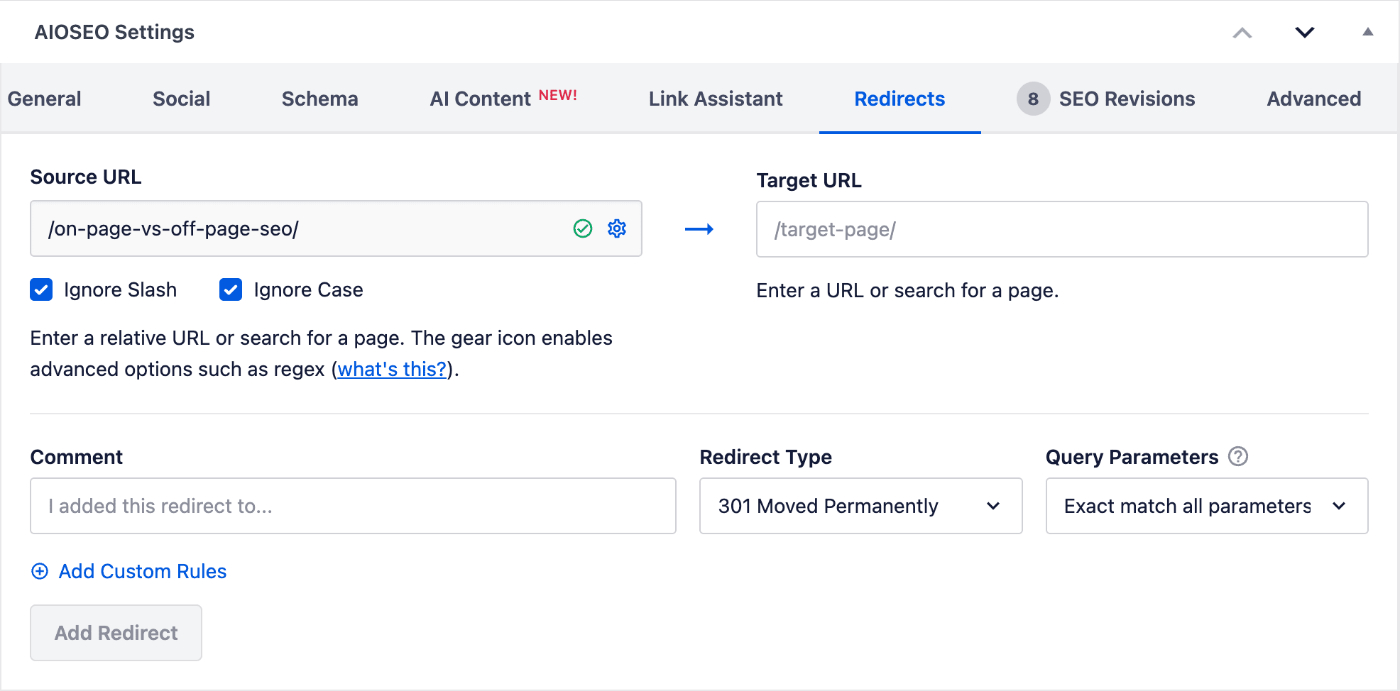Viewport: 1400px width, 691px height.
Task: Click into the Target URL field
Action: pos(1062,230)
